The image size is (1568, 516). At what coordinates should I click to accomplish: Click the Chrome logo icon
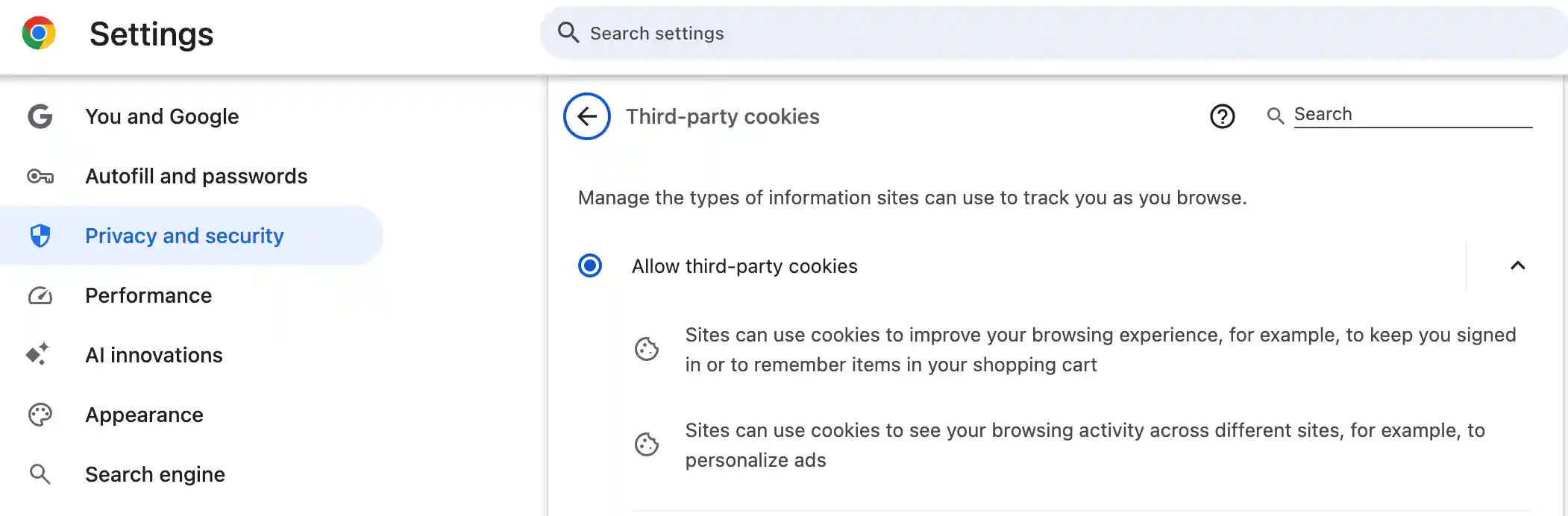click(39, 33)
